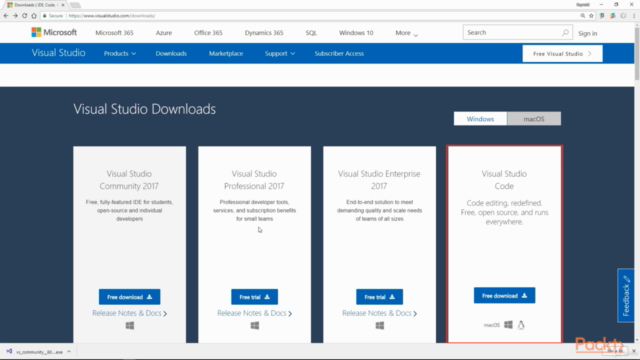Click Visual Studio Code Free download button
Screen dimensions: 640x360
(504, 296)
